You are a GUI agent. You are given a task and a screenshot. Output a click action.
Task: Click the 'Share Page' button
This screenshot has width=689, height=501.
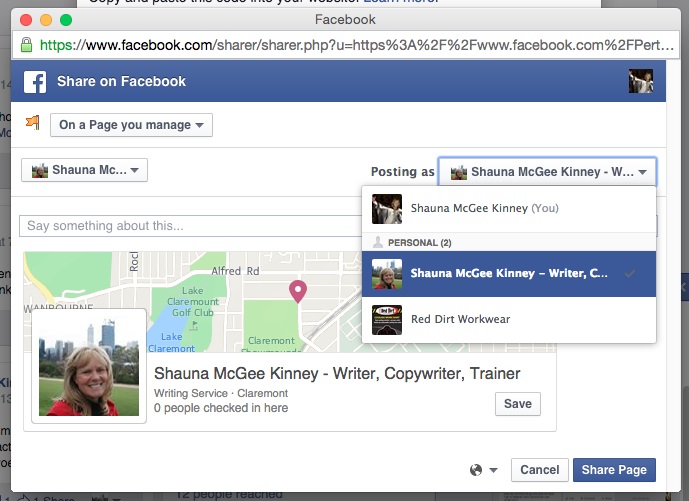click(x=614, y=470)
